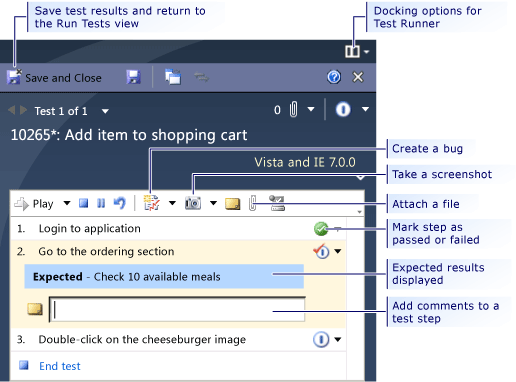516x382 pixels.
Task: Click title 10265*: Add item to shopping cart
Action: click(x=129, y=135)
